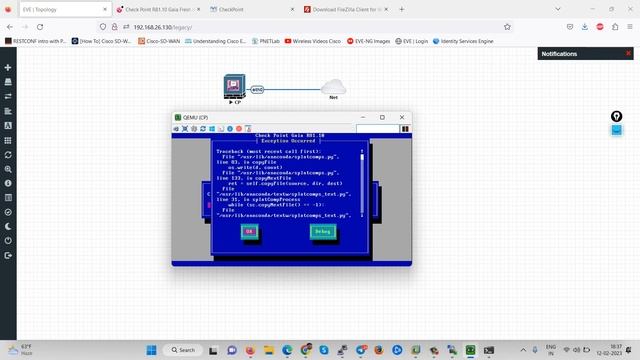Open the list all tabs dropdown
Image resolution: width=640 pixels, height=360 pixels.
click(x=558, y=9)
